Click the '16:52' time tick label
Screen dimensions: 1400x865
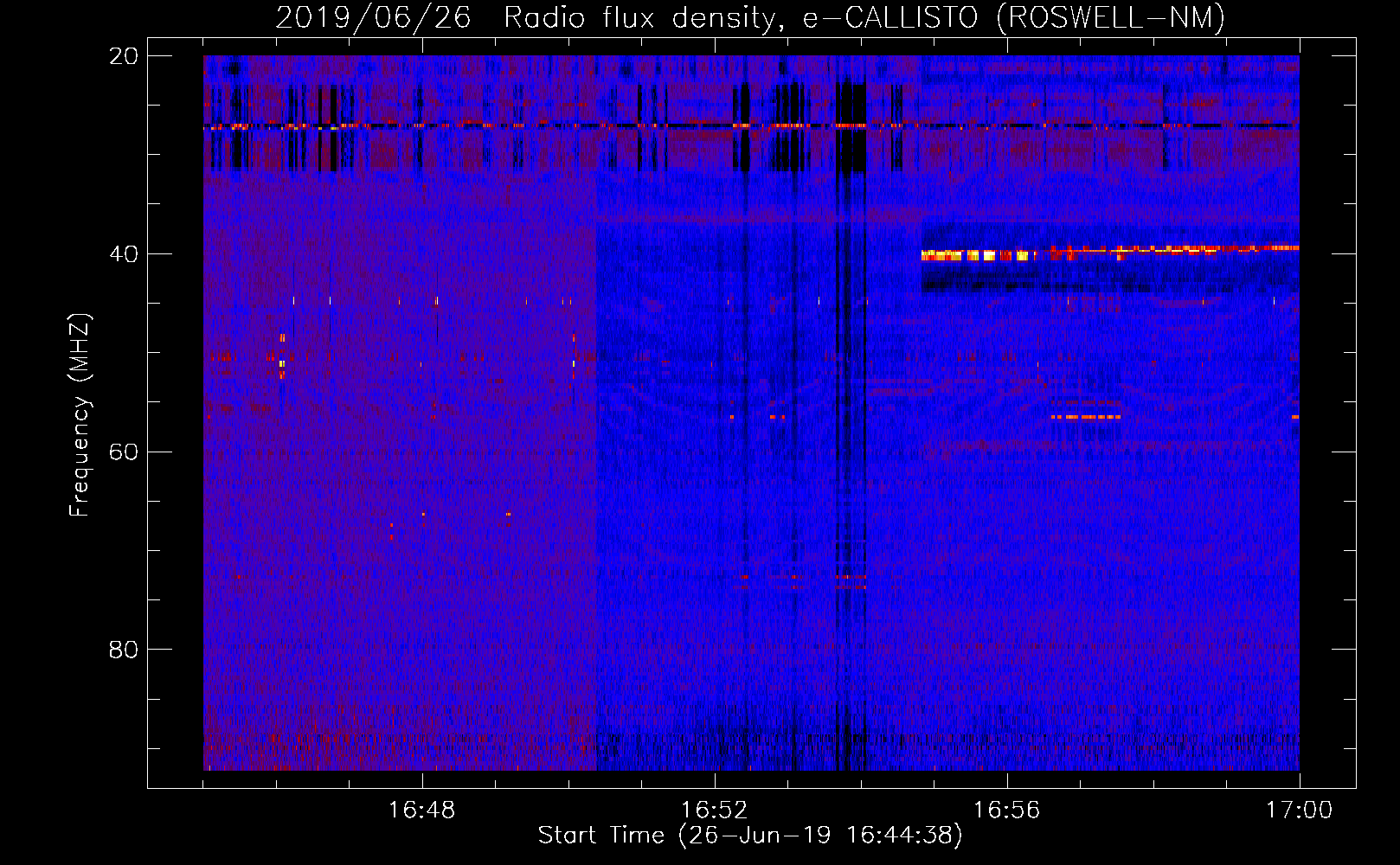715,811
